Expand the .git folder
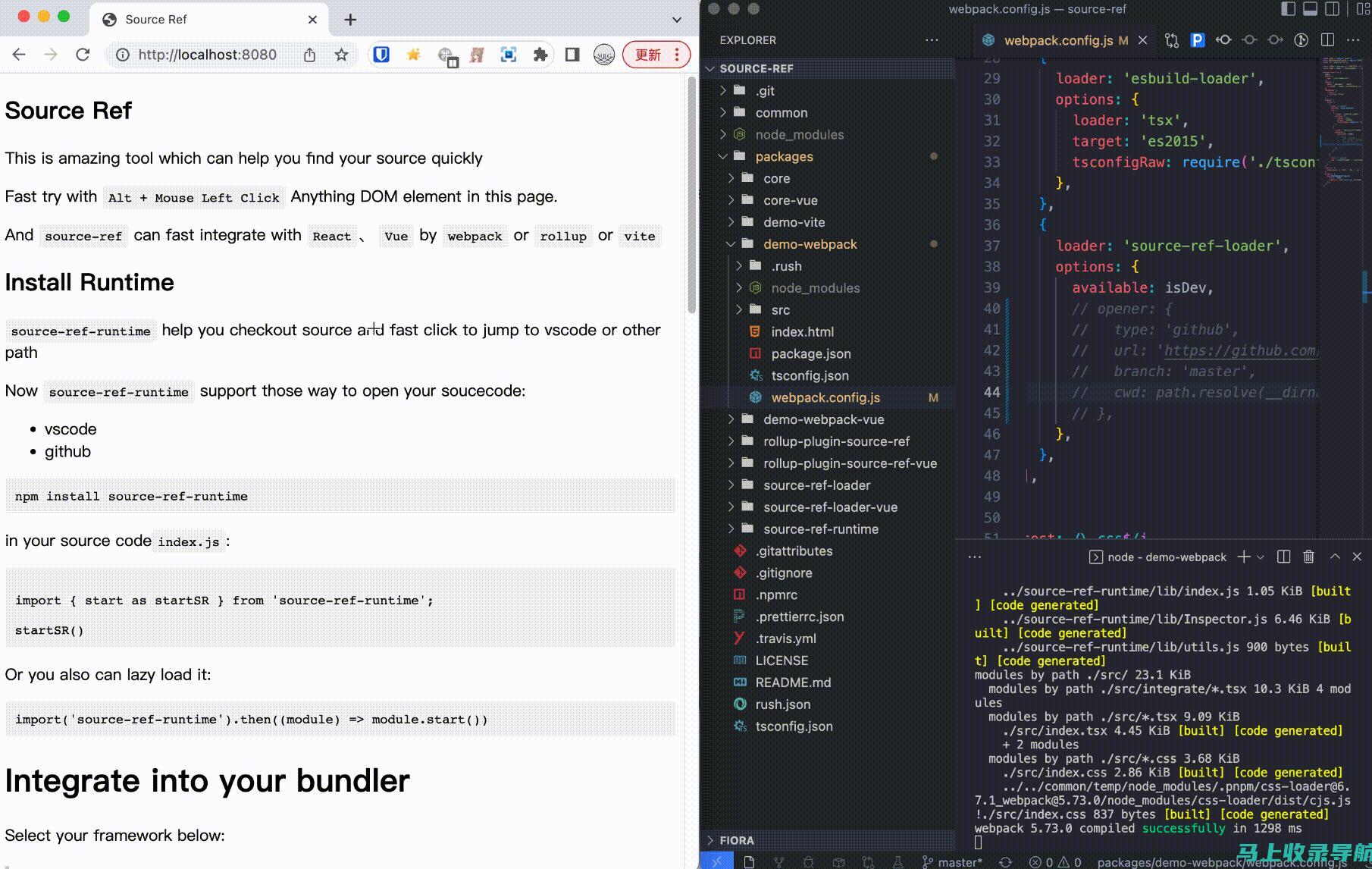This screenshot has height=869, width=1372. click(827, 90)
